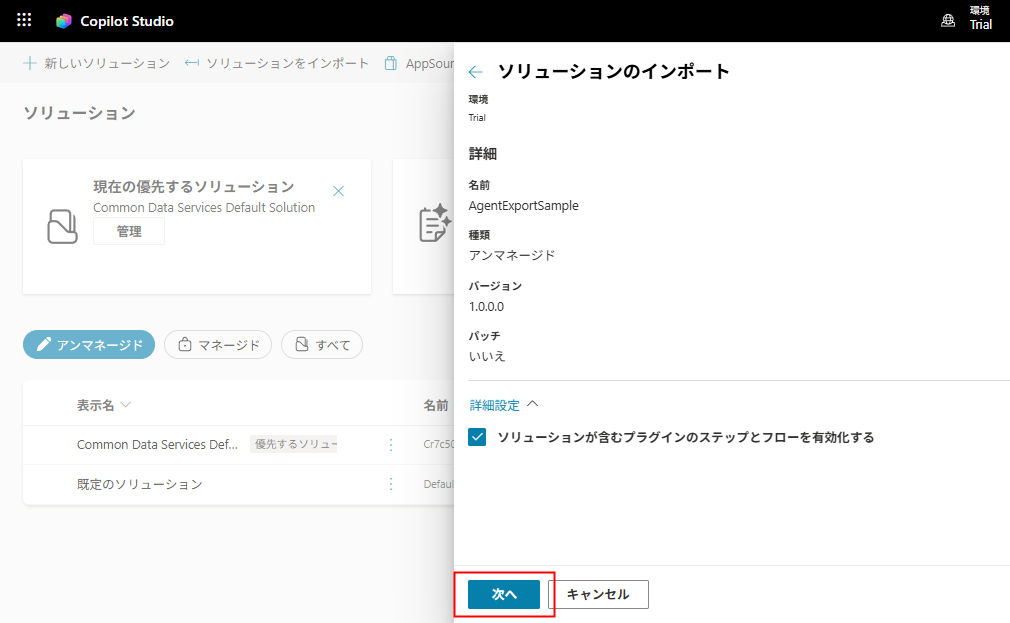Click the キャンセル button
The width and height of the screenshot is (1010, 623).
pos(598,594)
